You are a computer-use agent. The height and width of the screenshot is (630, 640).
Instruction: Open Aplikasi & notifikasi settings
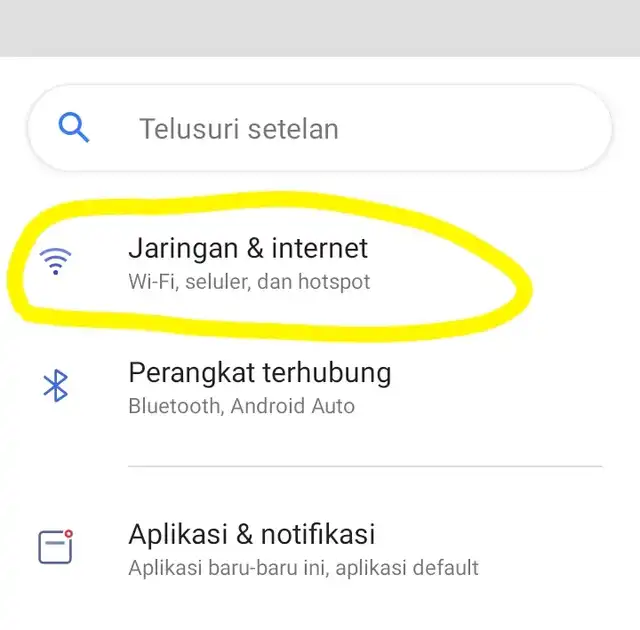pyautogui.click(x=320, y=549)
